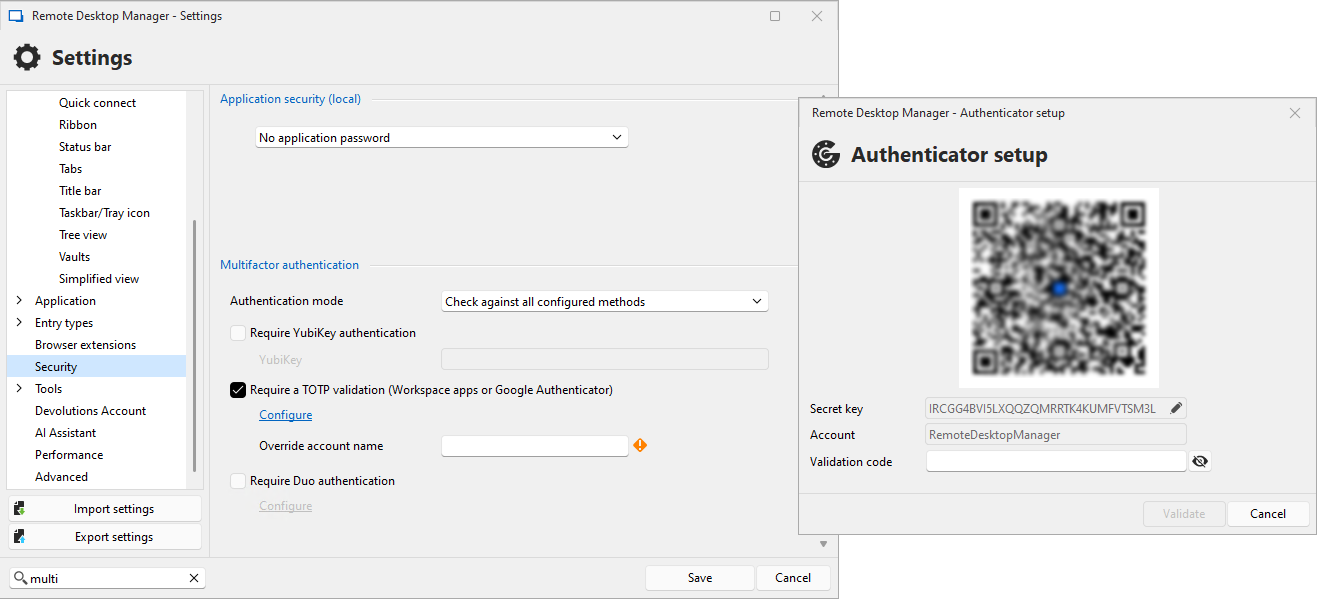Click the Override account name input field
Screen dimensions: 1318x600
pos(535,446)
